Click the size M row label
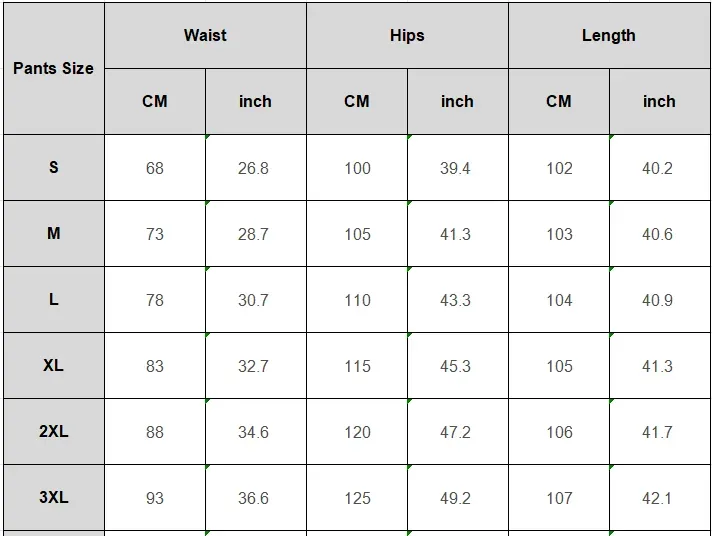This screenshot has height=536, width=712. [53, 233]
